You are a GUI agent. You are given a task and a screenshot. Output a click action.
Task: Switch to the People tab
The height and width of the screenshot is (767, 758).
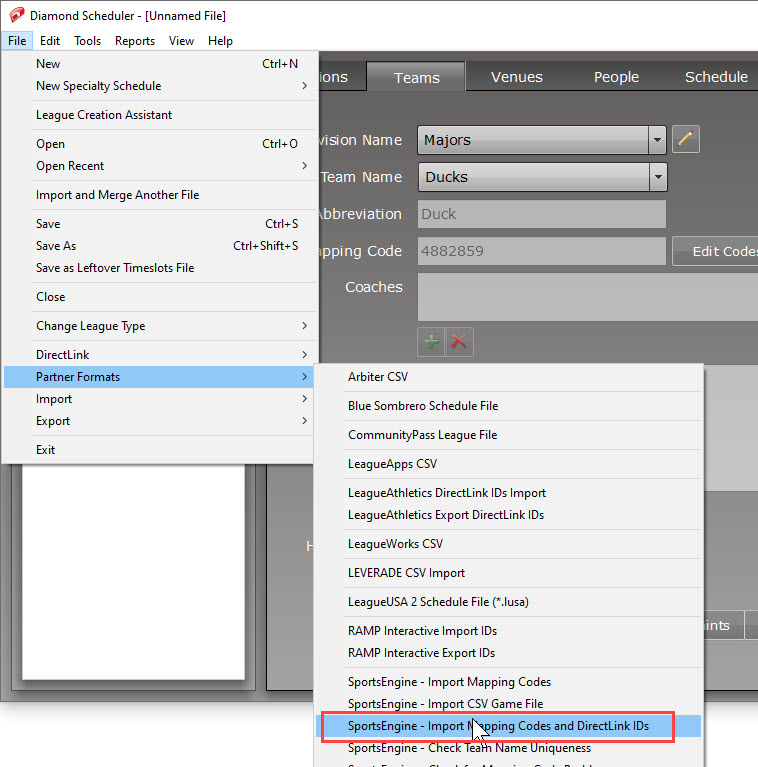pyautogui.click(x=616, y=77)
